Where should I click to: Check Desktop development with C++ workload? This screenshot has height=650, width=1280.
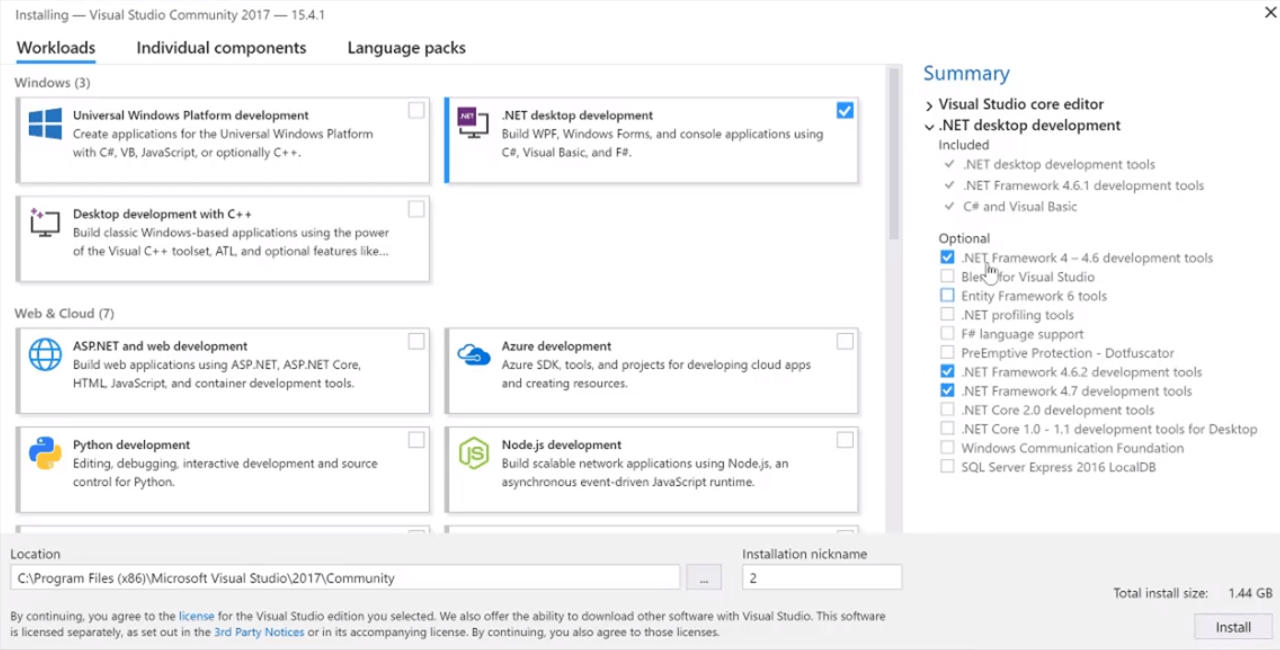click(416, 209)
